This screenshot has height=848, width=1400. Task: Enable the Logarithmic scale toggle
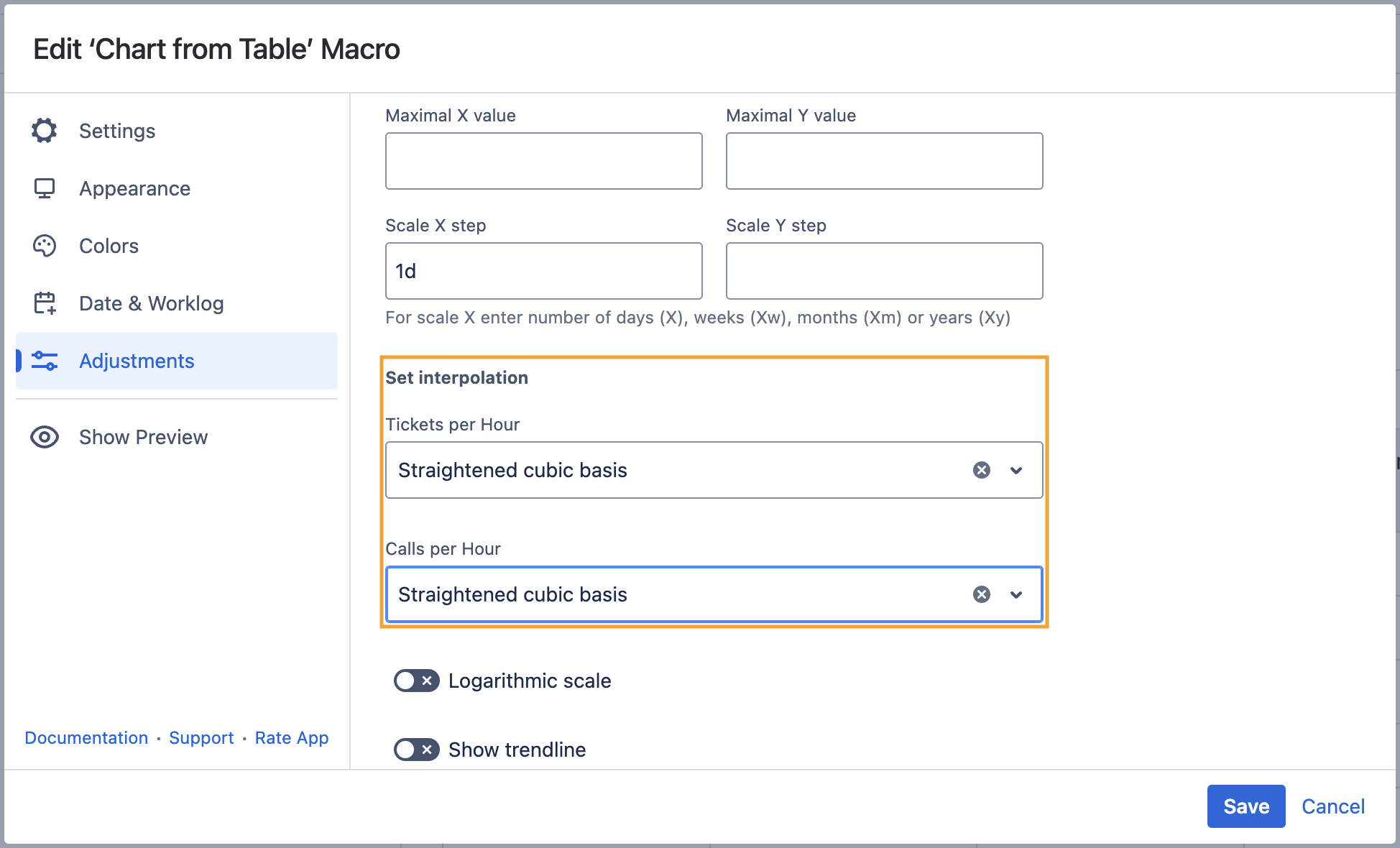coord(416,681)
